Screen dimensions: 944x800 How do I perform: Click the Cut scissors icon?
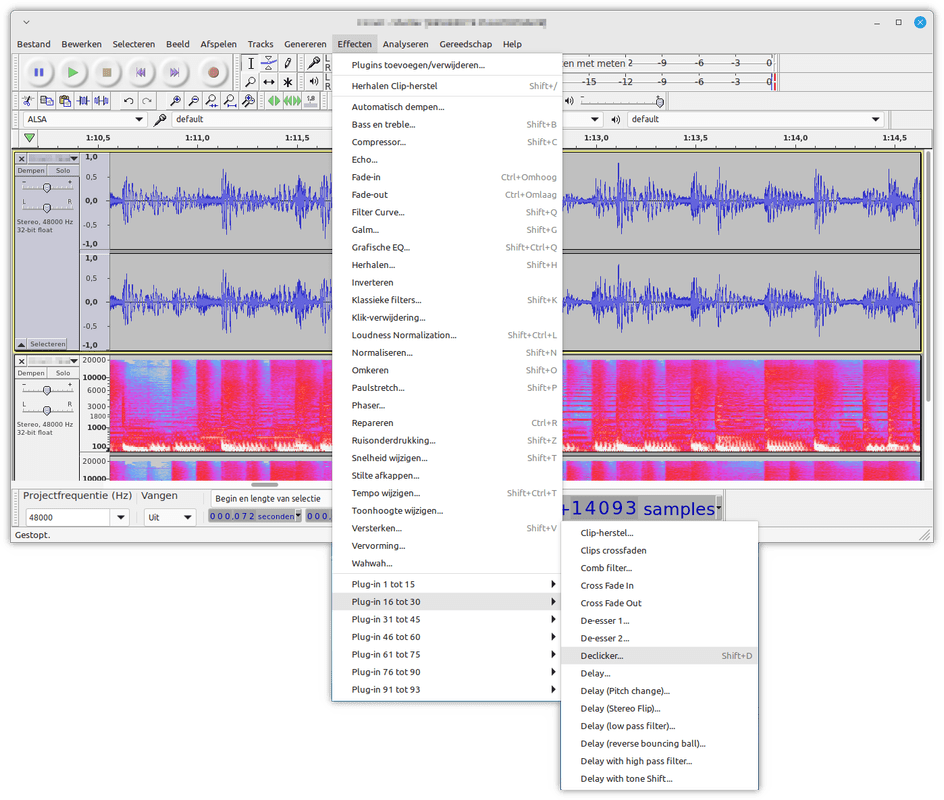coord(28,101)
